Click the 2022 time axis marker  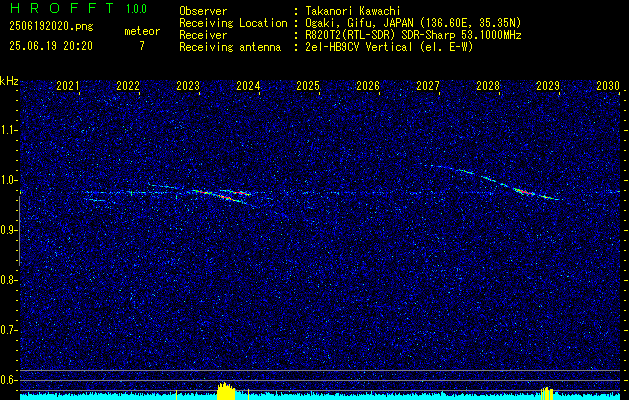click(x=128, y=86)
